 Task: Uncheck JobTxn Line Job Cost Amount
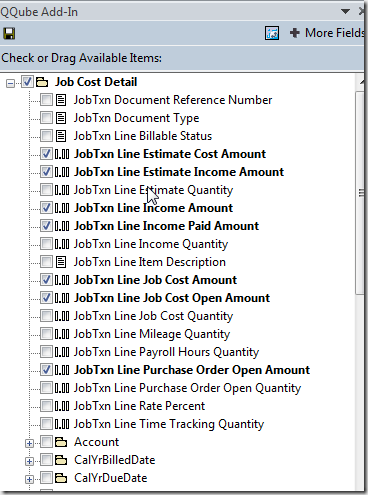46,279
